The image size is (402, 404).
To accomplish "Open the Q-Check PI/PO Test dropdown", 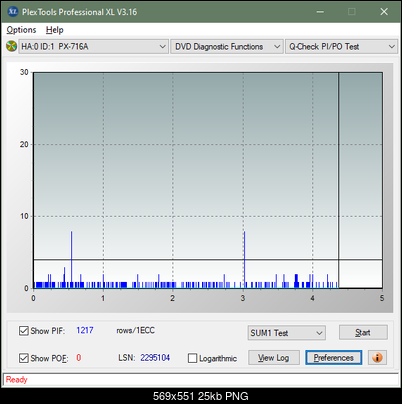I will click(x=342, y=47).
